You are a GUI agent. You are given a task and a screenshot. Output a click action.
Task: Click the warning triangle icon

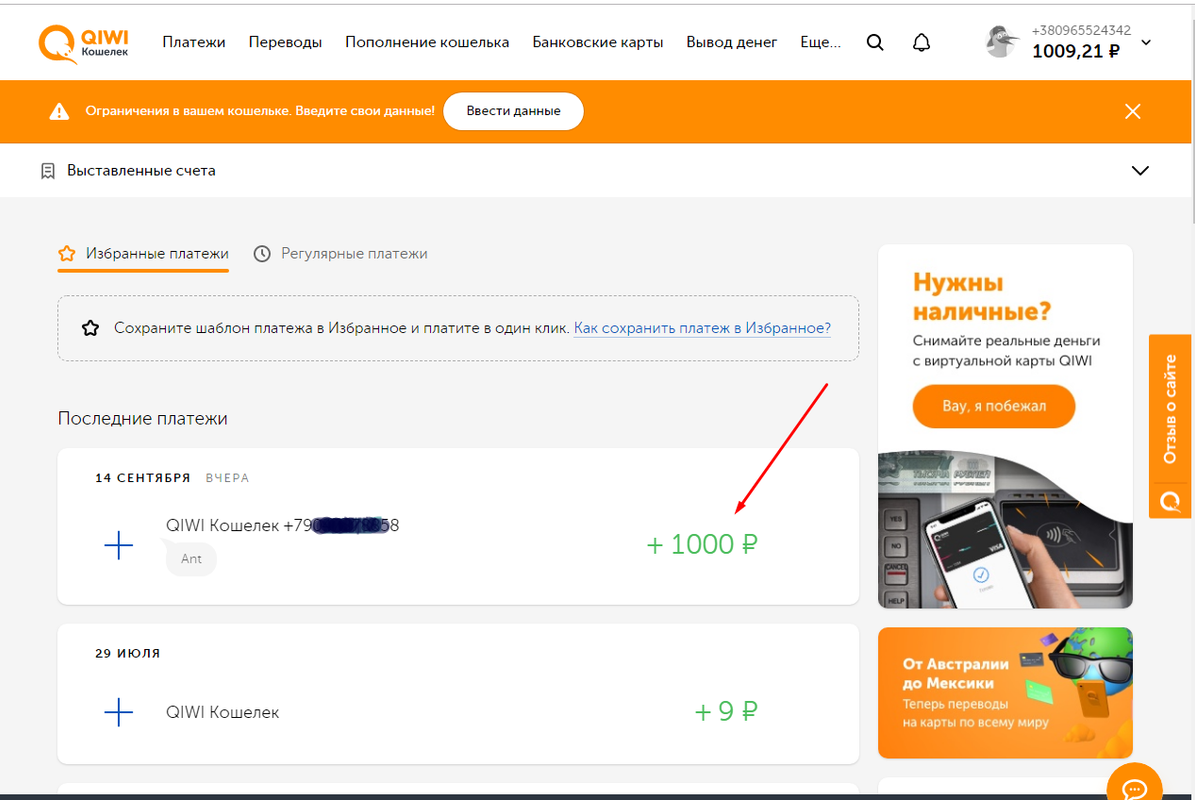(x=59, y=111)
